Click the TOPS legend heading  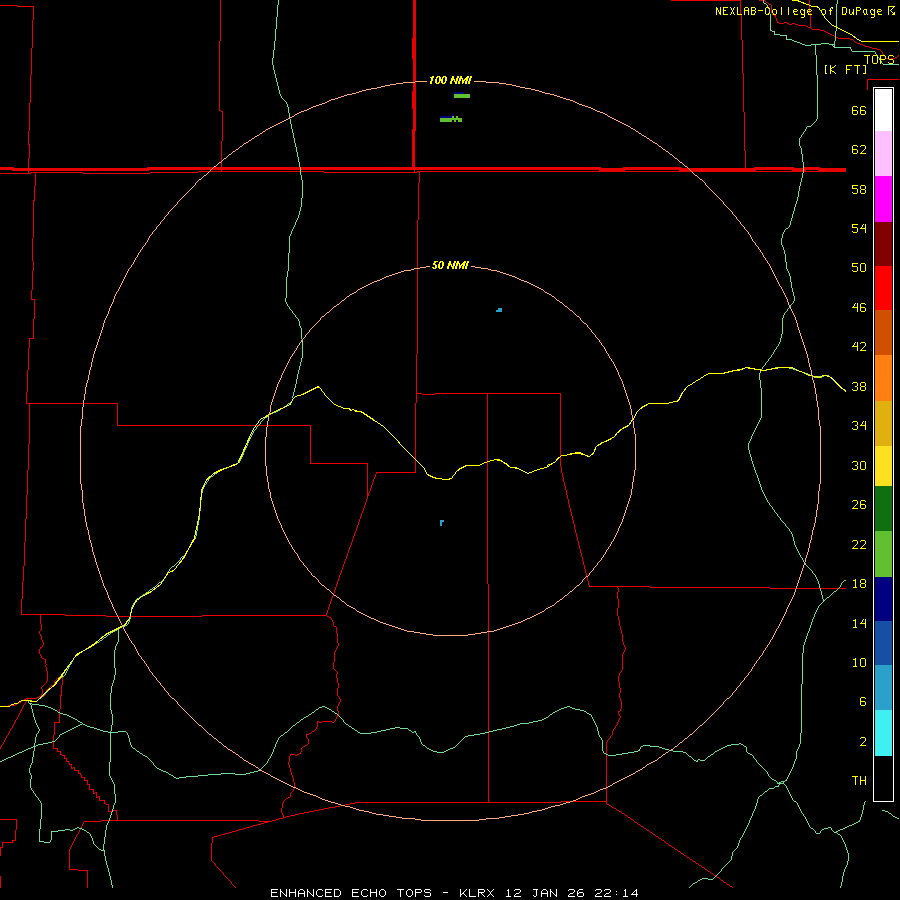tap(879, 59)
